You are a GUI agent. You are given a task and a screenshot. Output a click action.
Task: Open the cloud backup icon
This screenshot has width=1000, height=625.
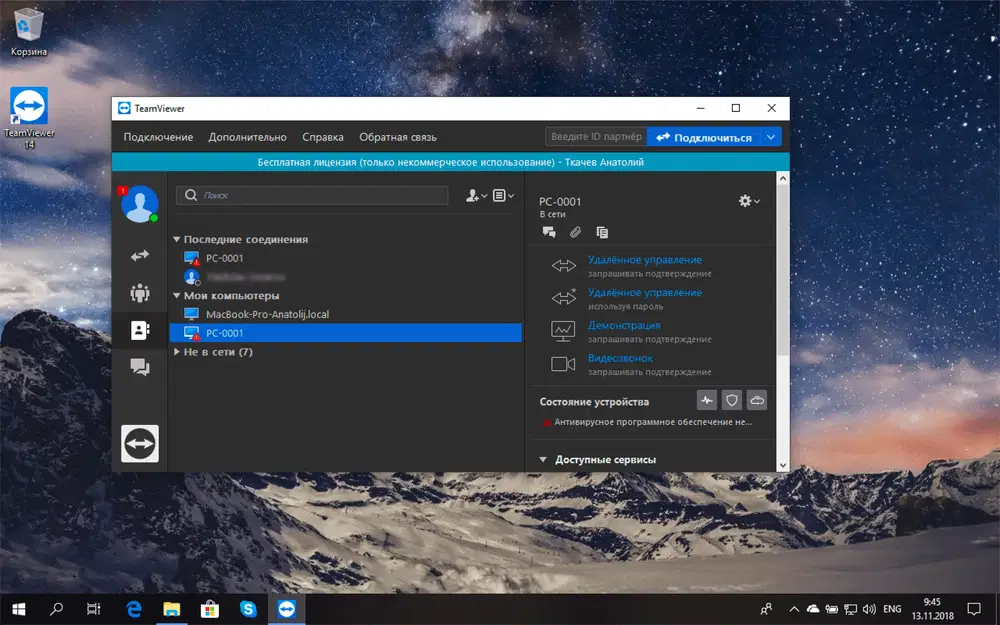coord(757,401)
